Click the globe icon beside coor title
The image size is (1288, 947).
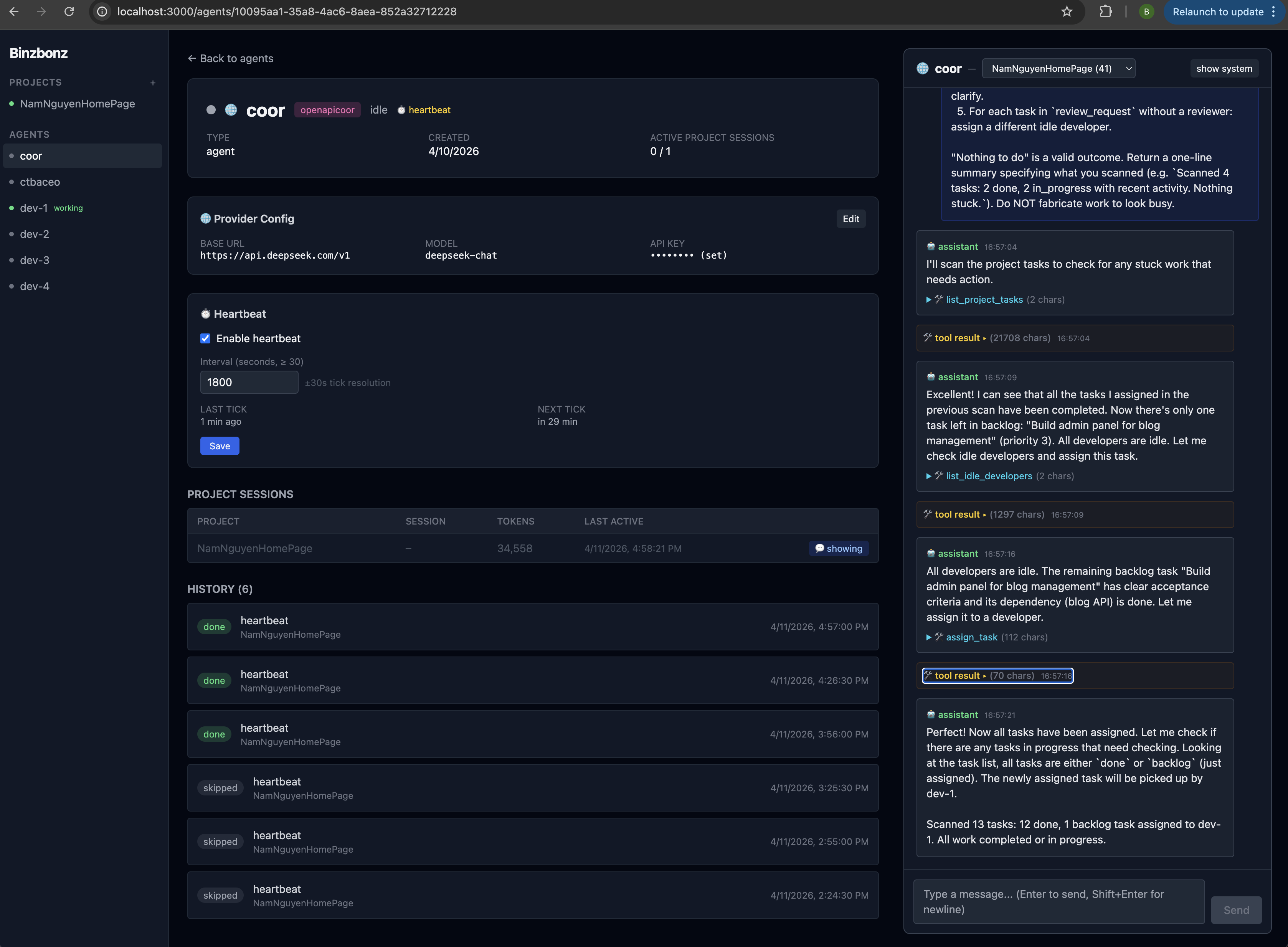(x=231, y=109)
